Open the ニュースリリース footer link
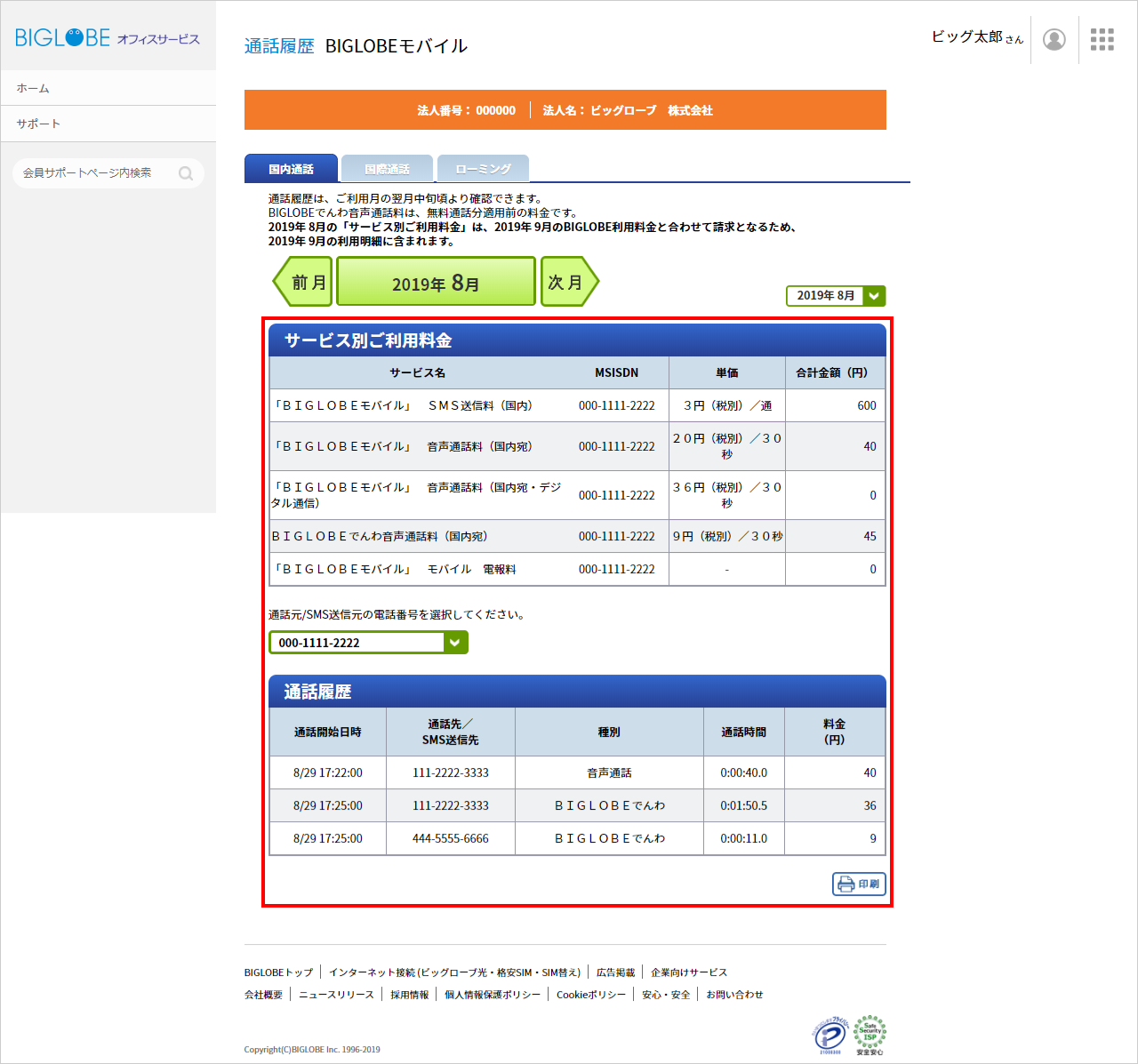This screenshot has height=1064, width=1138. [336, 995]
